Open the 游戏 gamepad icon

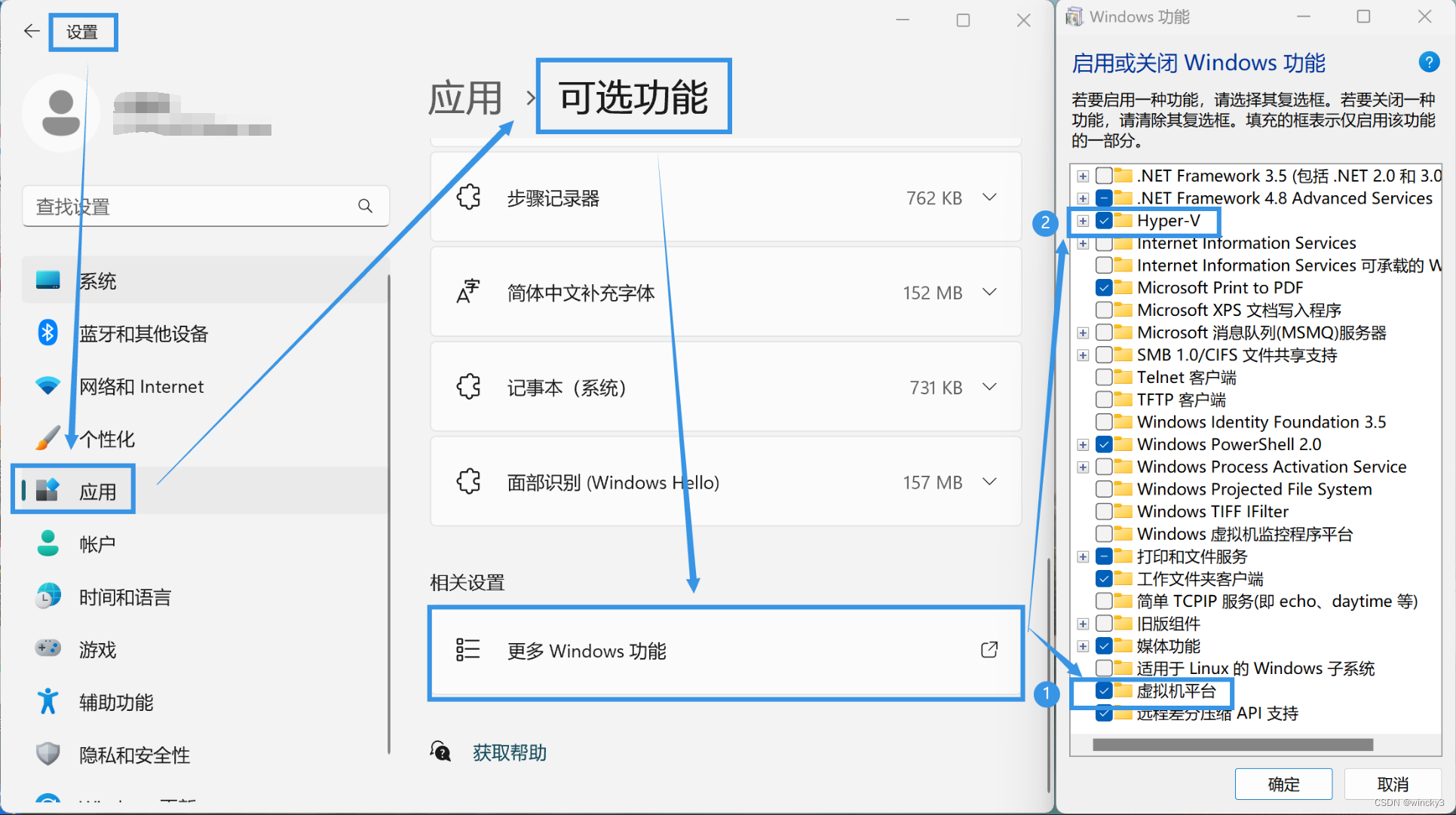[x=48, y=648]
